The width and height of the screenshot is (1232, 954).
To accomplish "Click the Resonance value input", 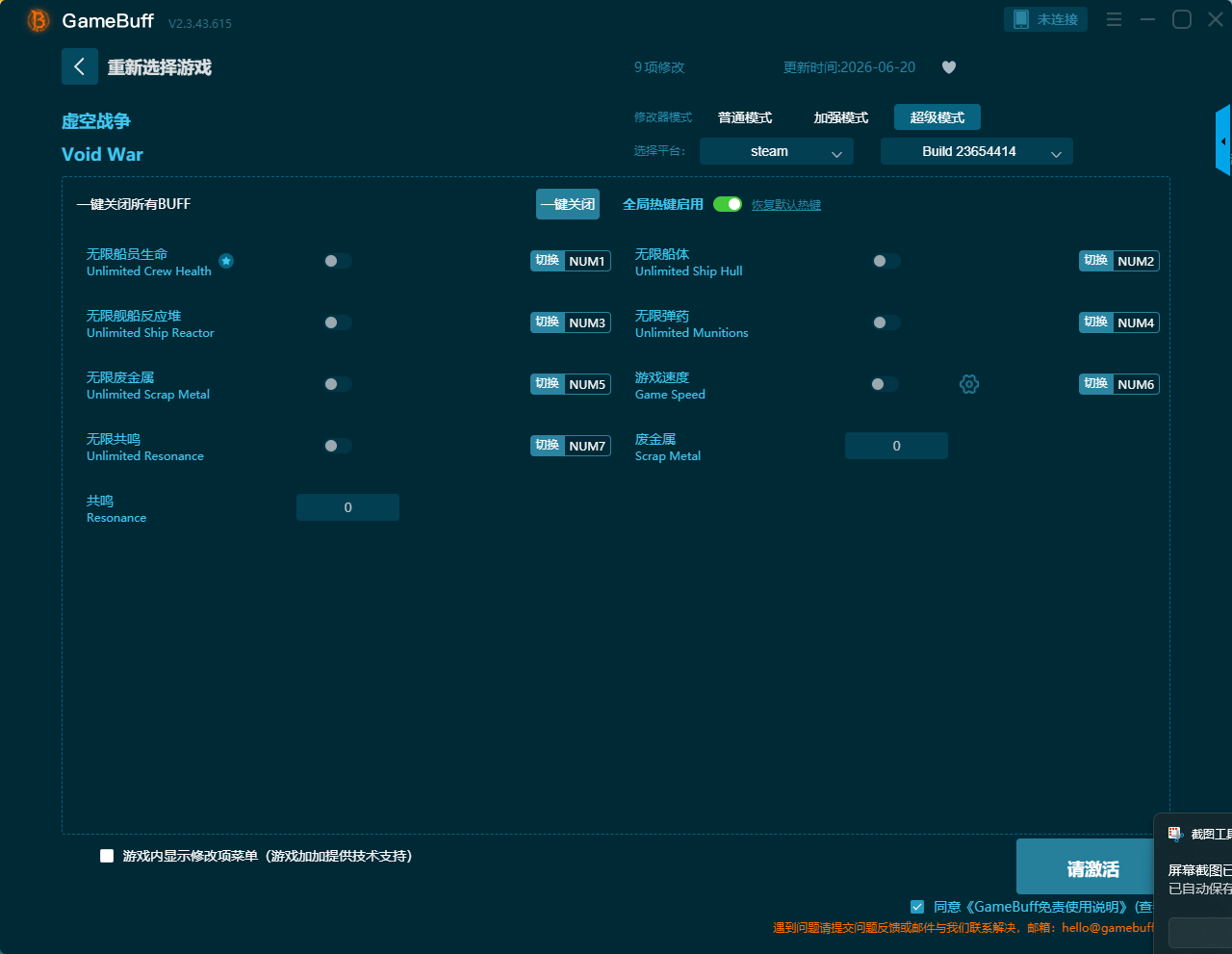I will tap(347, 507).
